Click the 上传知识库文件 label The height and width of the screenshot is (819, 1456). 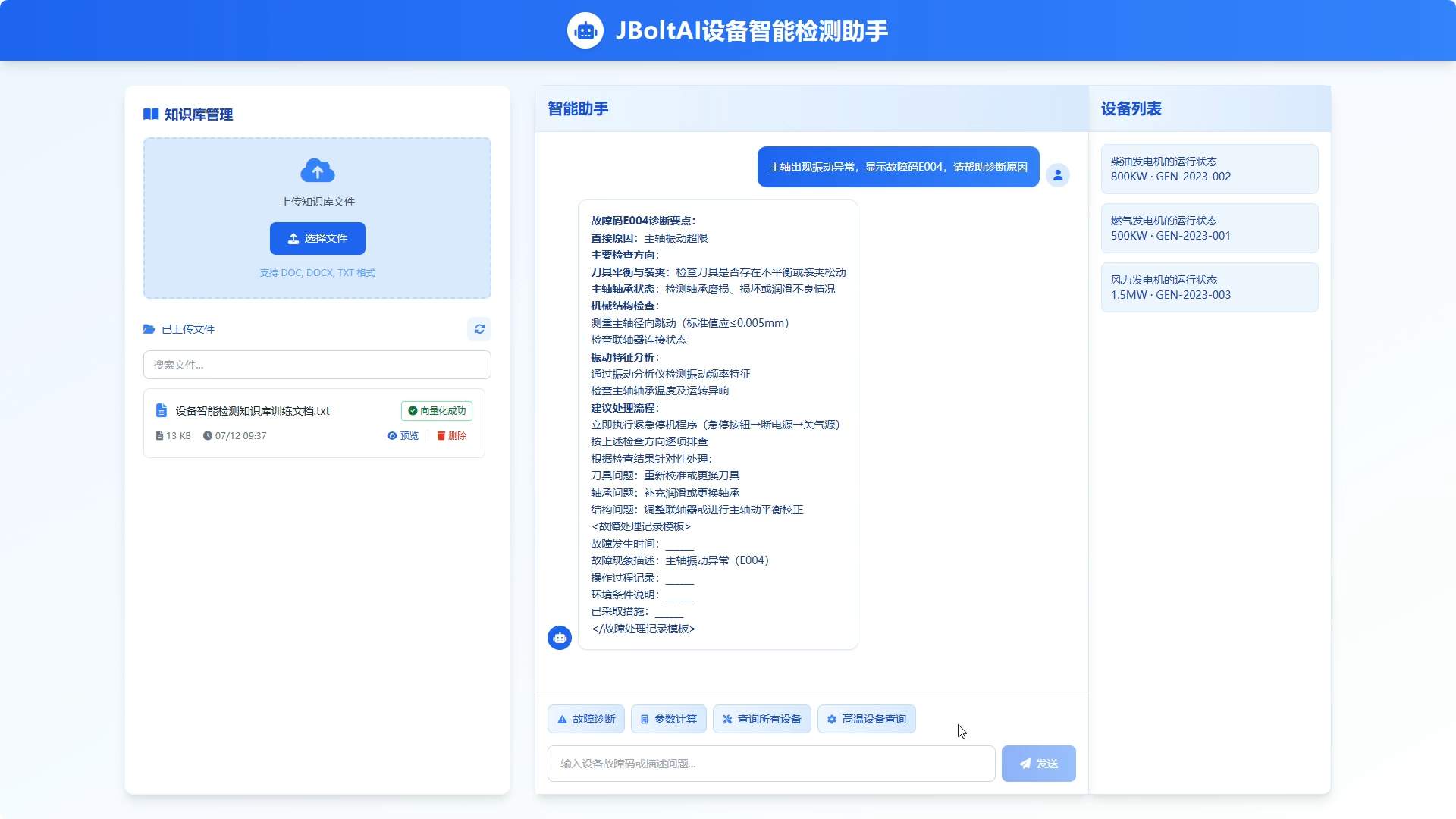[317, 202]
